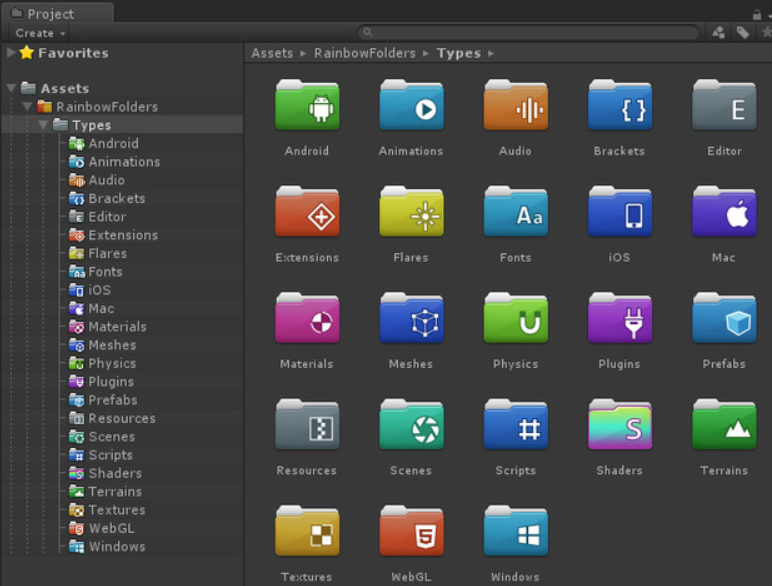Go to RainbowFolders in the breadcrumb path

click(x=365, y=53)
